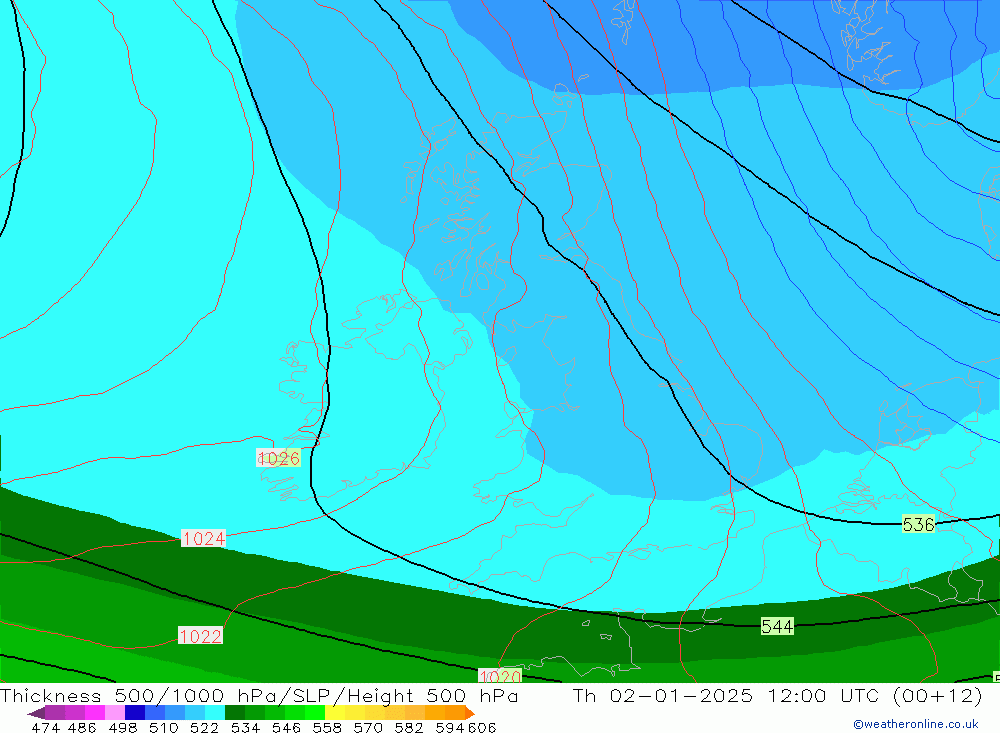Click the 1024 isobar pressure label
Viewport: 1000px width, 733px height.
[203, 539]
